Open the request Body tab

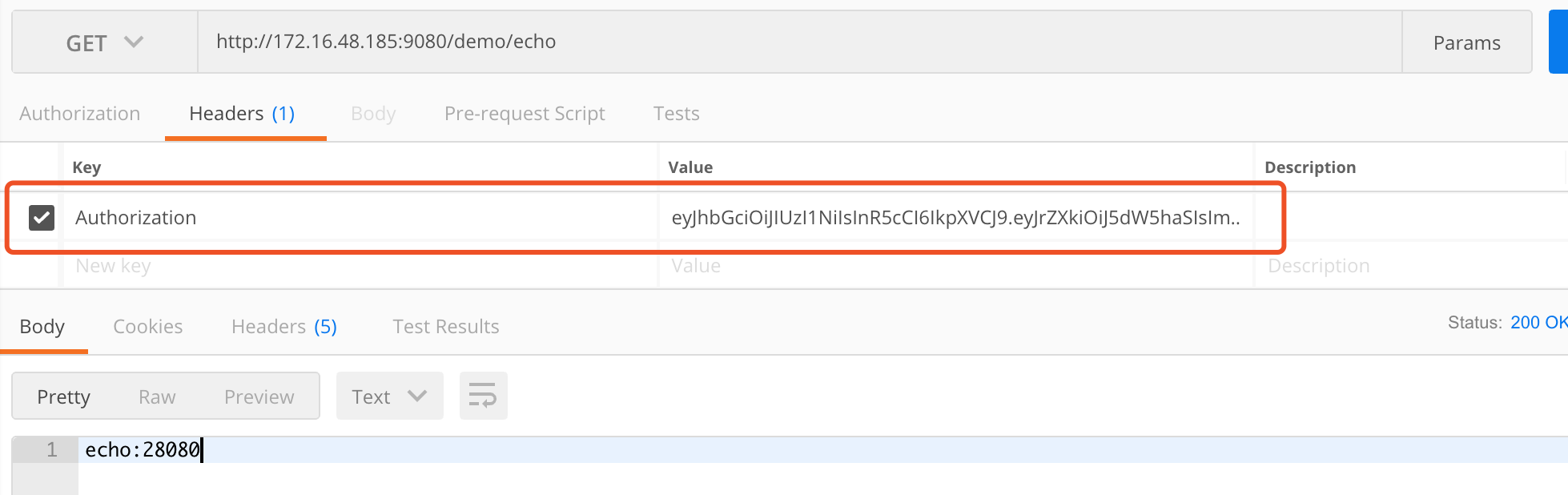373,114
